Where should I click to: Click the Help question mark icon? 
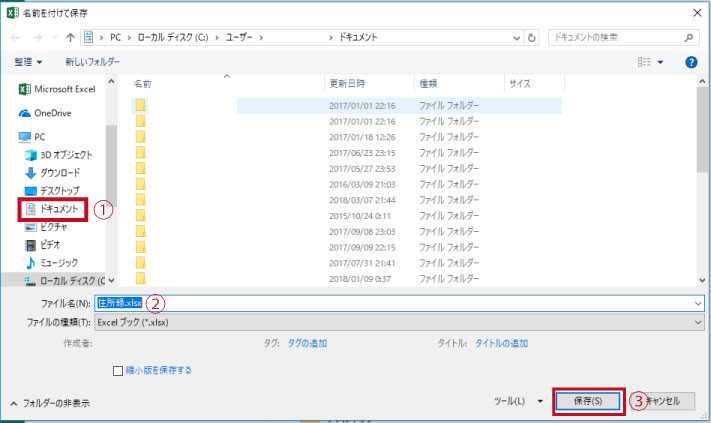(x=690, y=62)
